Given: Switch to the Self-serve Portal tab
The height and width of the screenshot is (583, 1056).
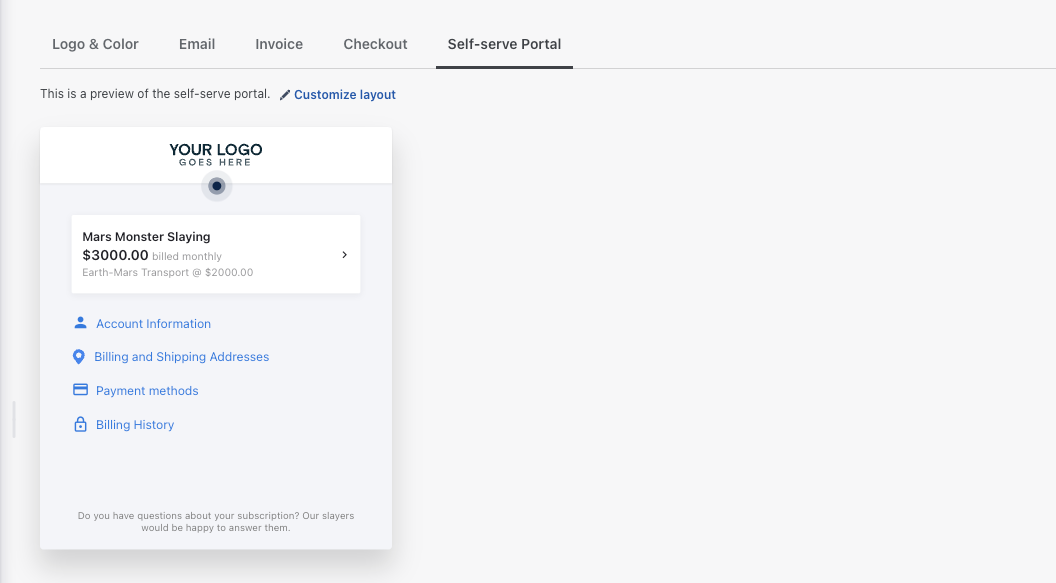Looking at the screenshot, I should (504, 44).
